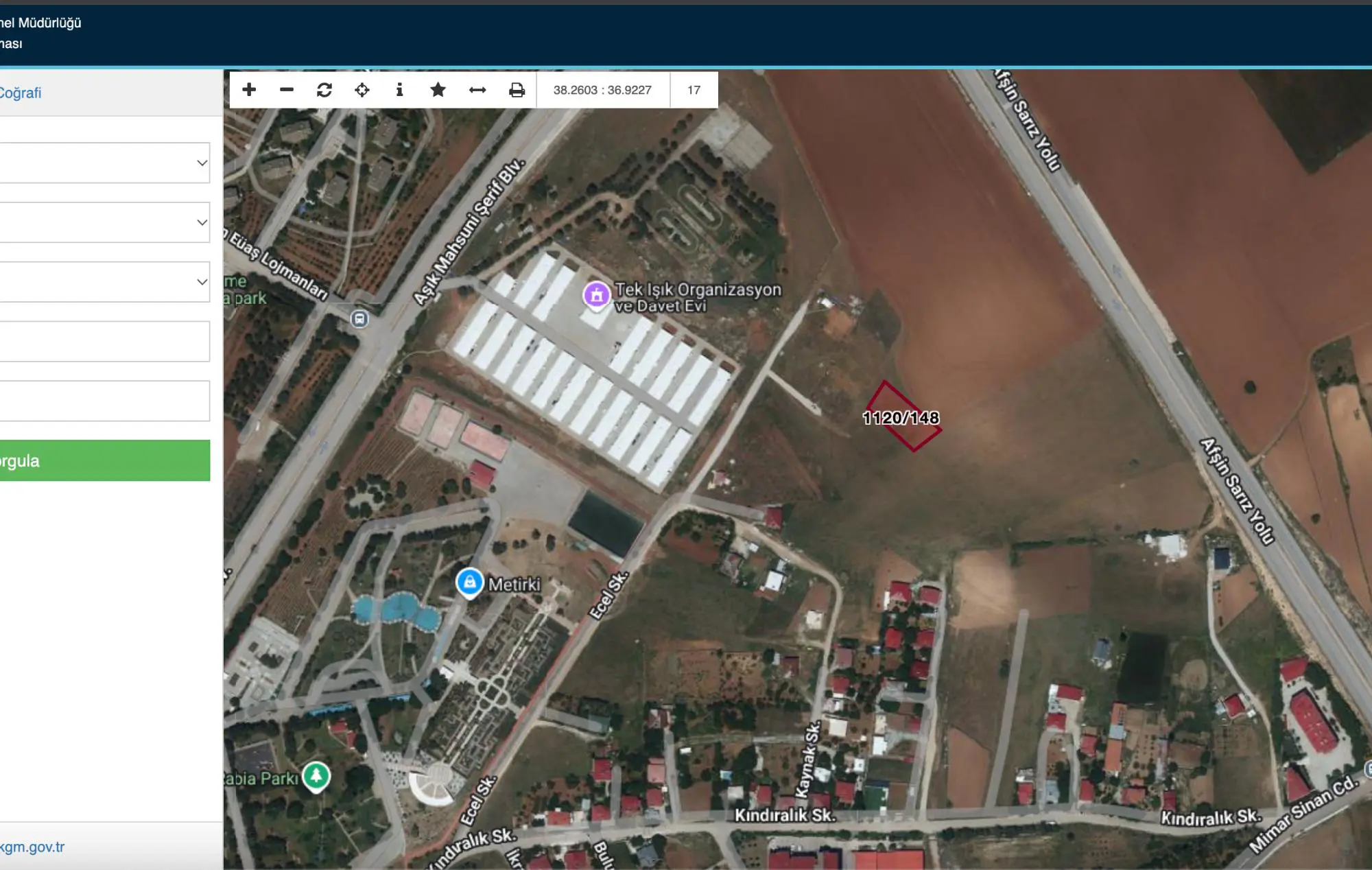Refresh the map view

click(x=324, y=90)
